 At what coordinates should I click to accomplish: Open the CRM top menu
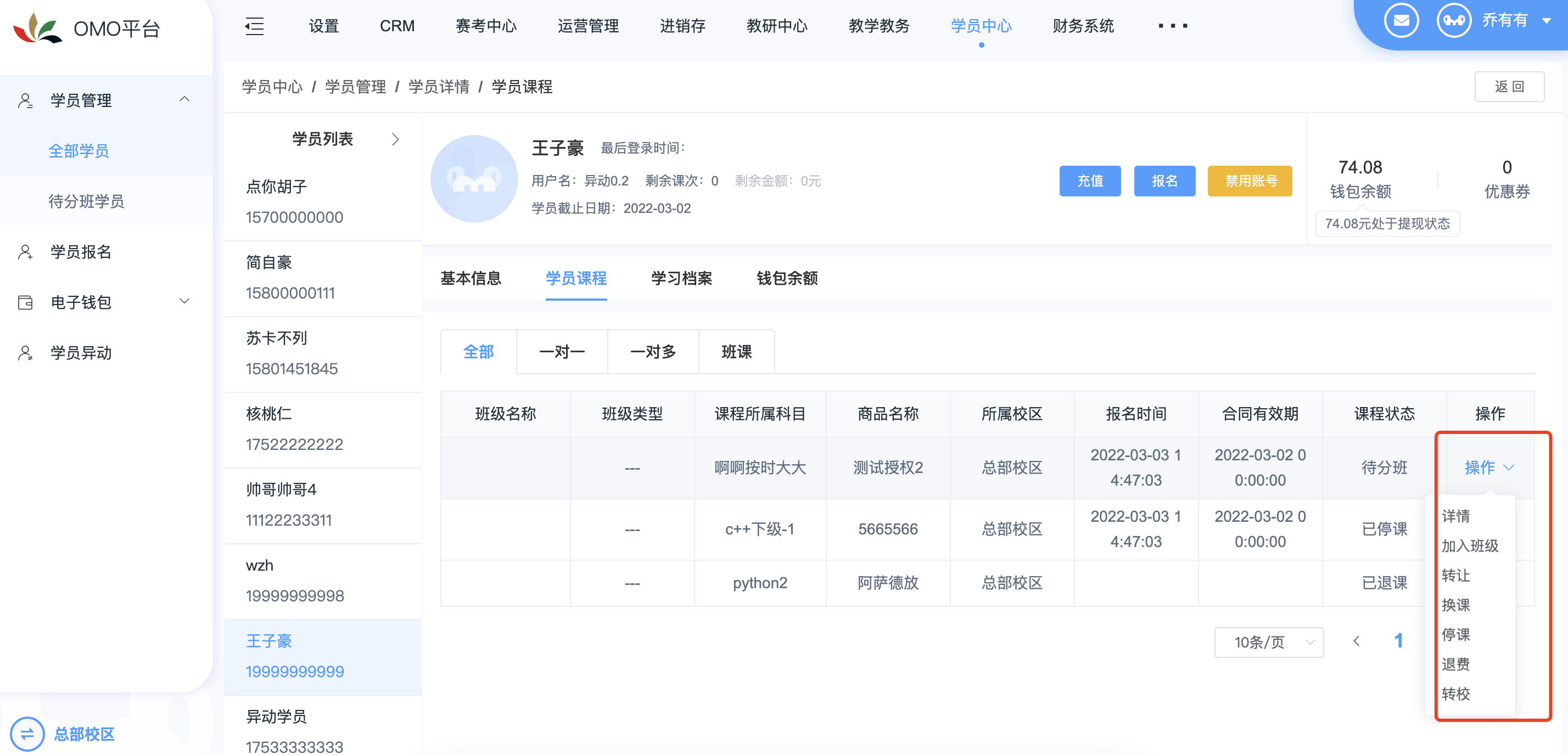point(397,26)
